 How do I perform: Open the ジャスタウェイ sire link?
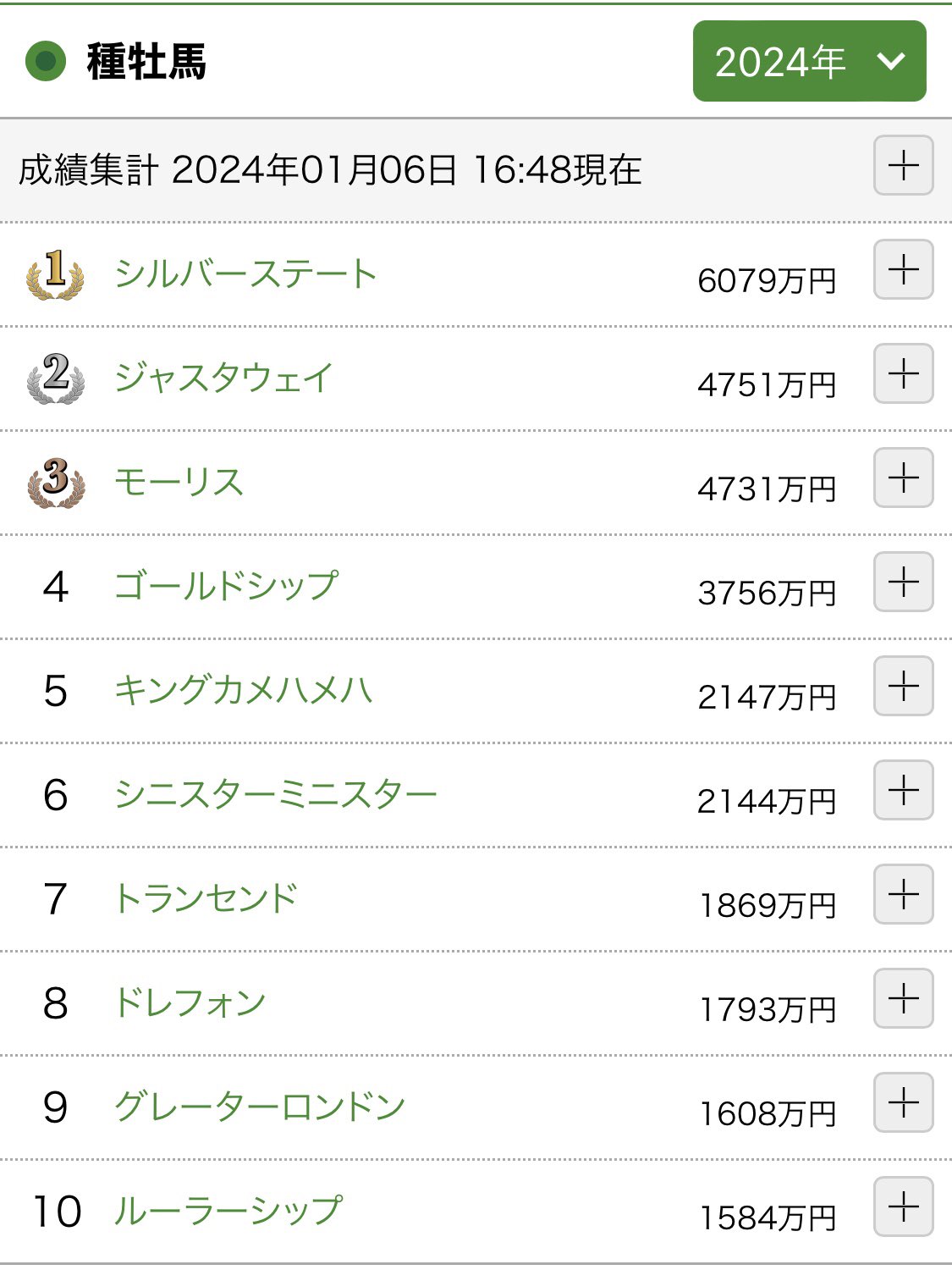tap(224, 378)
